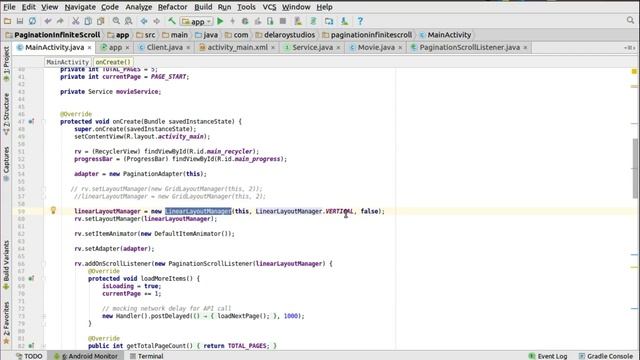
Task: Toggle the Event Log window
Action: (x=548, y=356)
